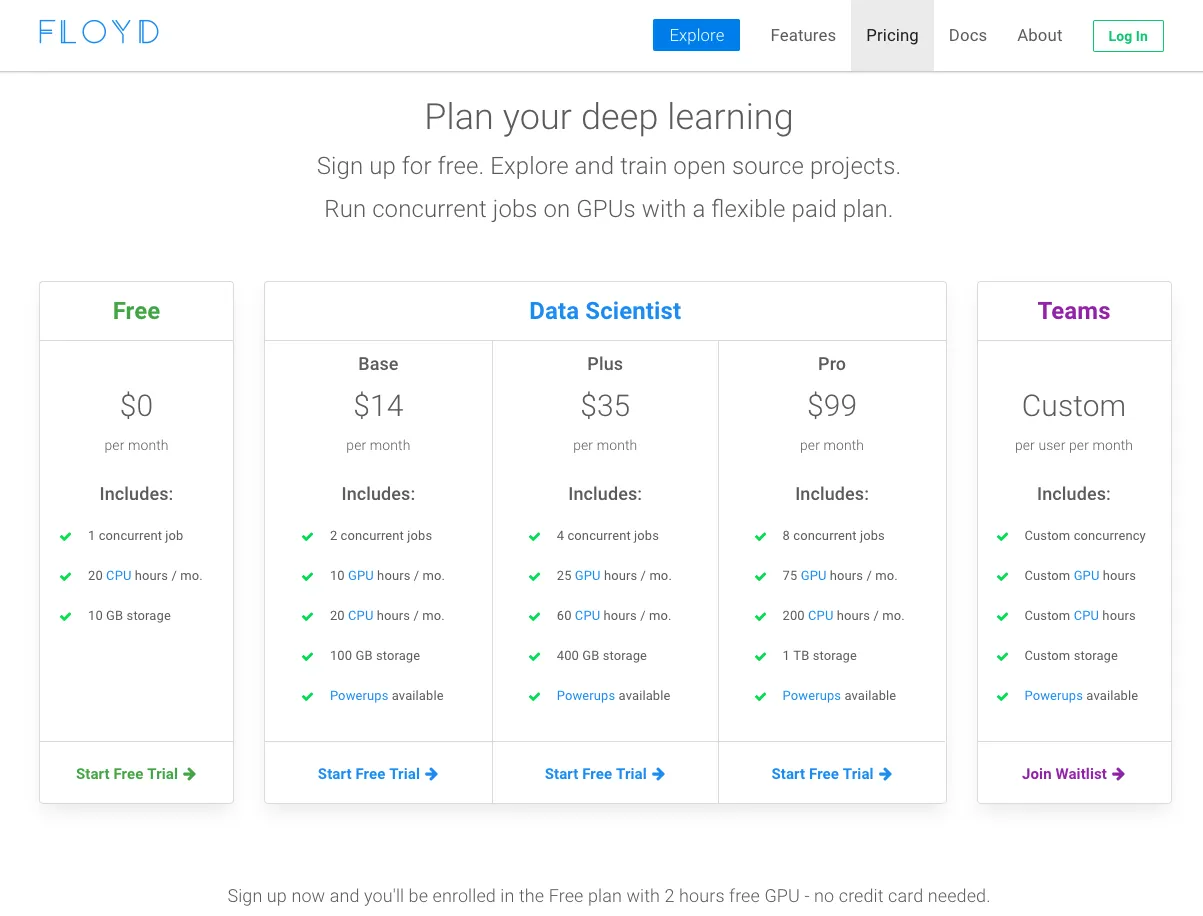Click CPU link in Free plan

click(118, 576)
